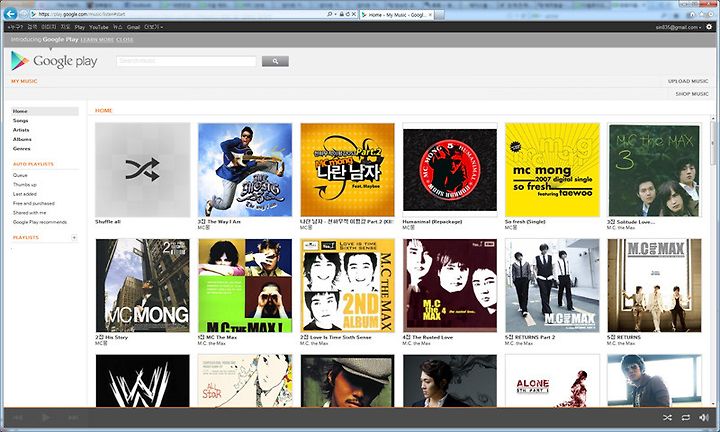
Task: Click the volume speaker icon
Action: (703, 417)
